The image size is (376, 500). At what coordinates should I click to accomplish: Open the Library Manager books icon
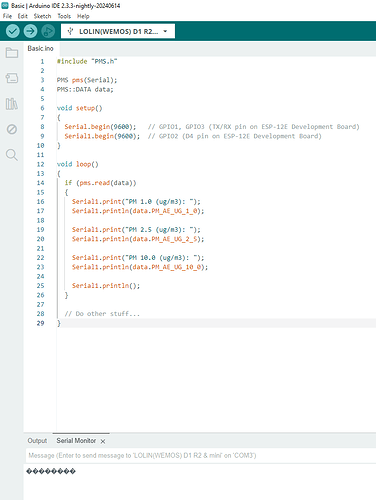12,104
